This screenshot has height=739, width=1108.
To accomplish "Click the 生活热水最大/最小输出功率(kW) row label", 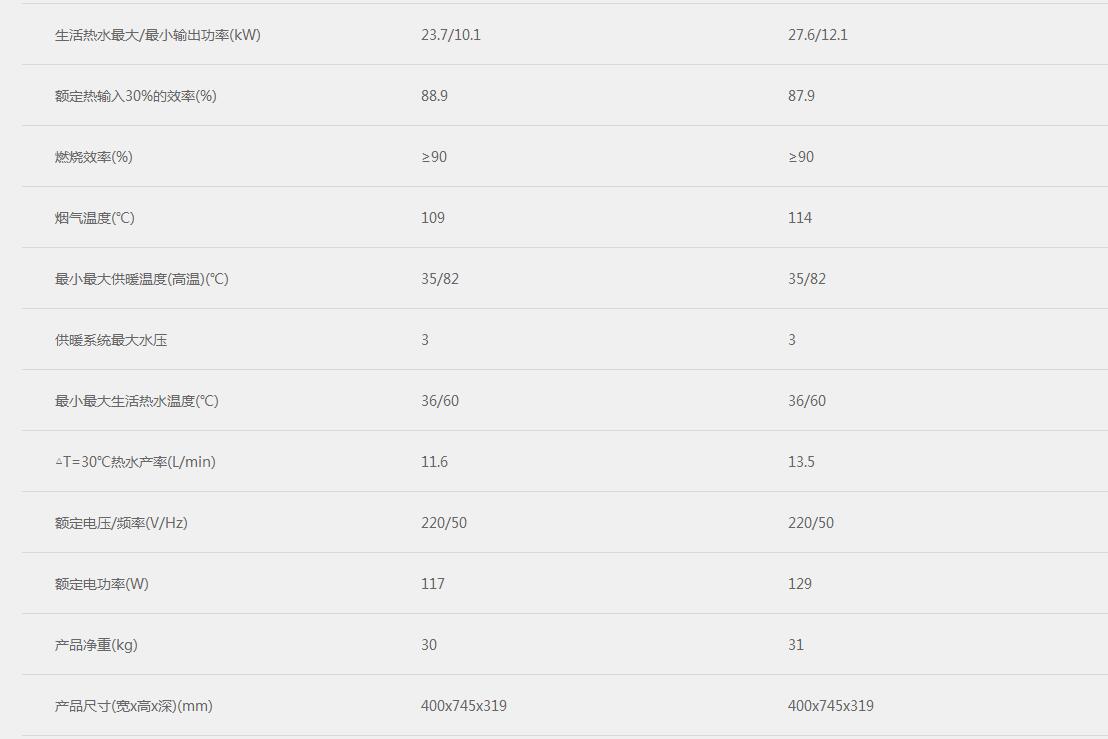I will [157, 35].
